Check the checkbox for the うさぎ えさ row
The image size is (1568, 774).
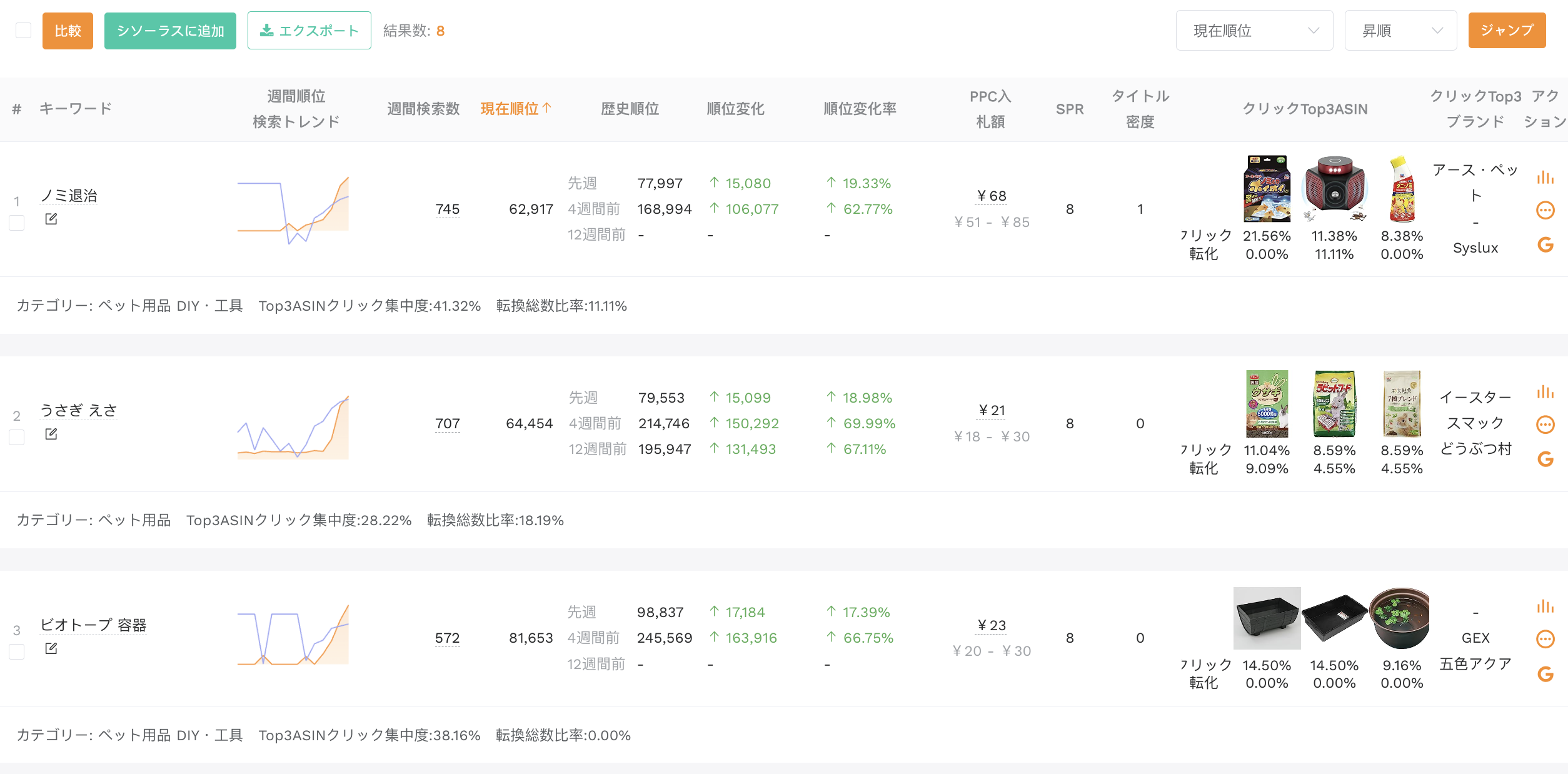click(17, 437)
